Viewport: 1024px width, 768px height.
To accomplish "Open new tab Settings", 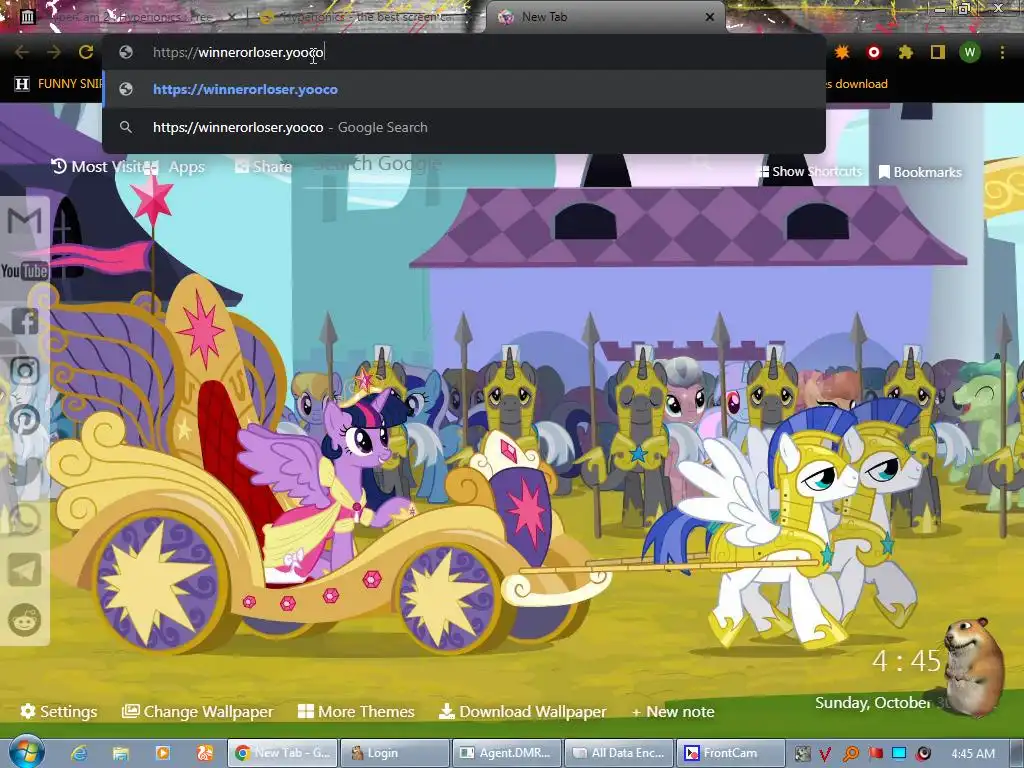I will point(59,711).
